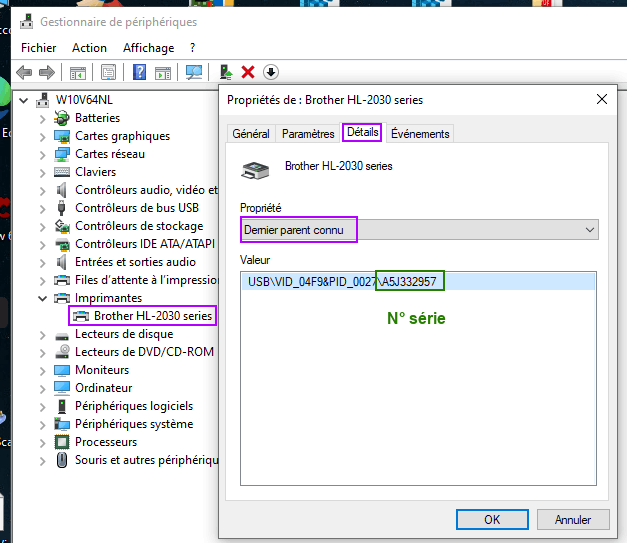Click the Lecteurs de DVD/CD-ROM icon
627x543 pixels.
coord(62,352)
